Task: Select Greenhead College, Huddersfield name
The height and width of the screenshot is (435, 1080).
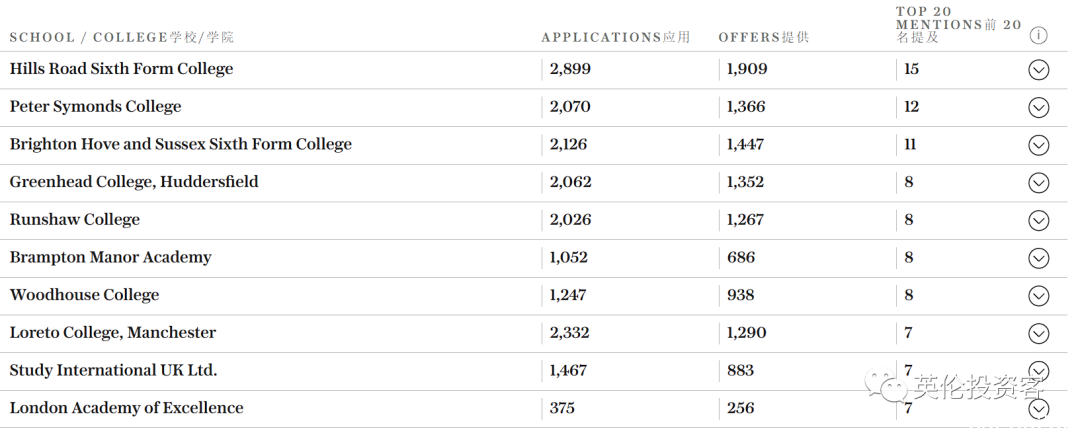Action: [134, 182]
